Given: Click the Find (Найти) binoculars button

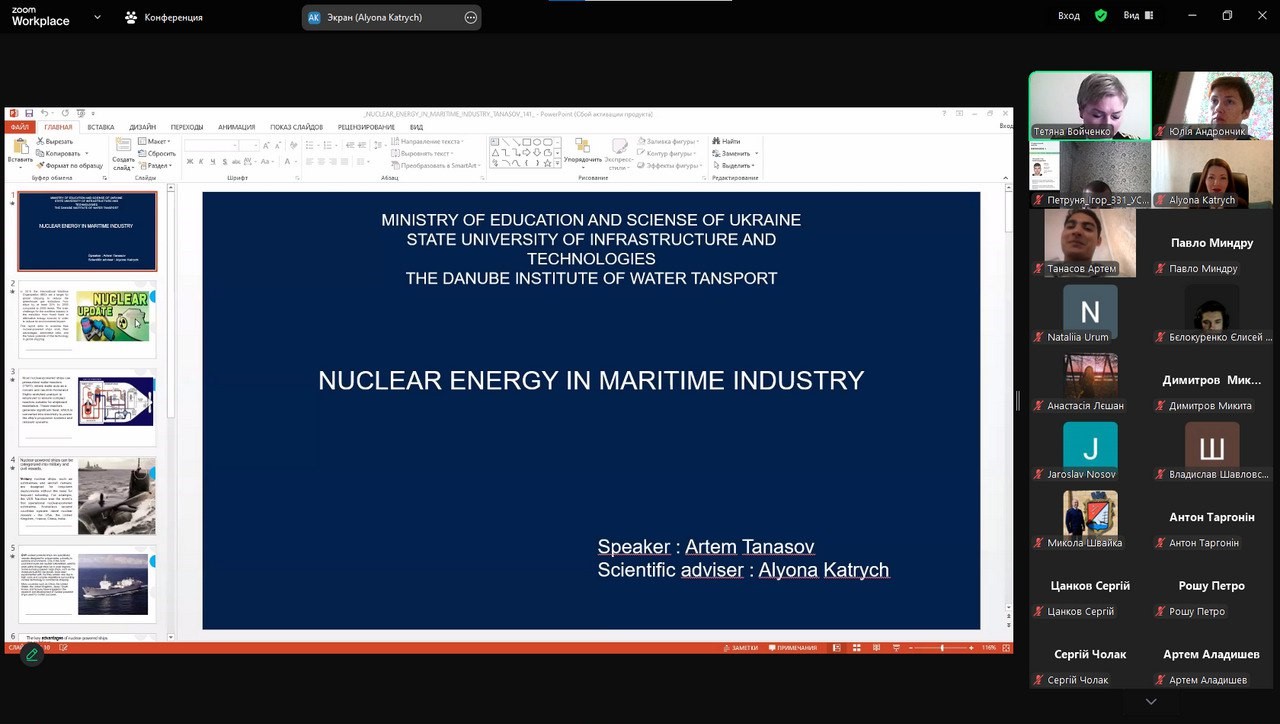Looking at the screenshot, I should click(x=726, y=141).
